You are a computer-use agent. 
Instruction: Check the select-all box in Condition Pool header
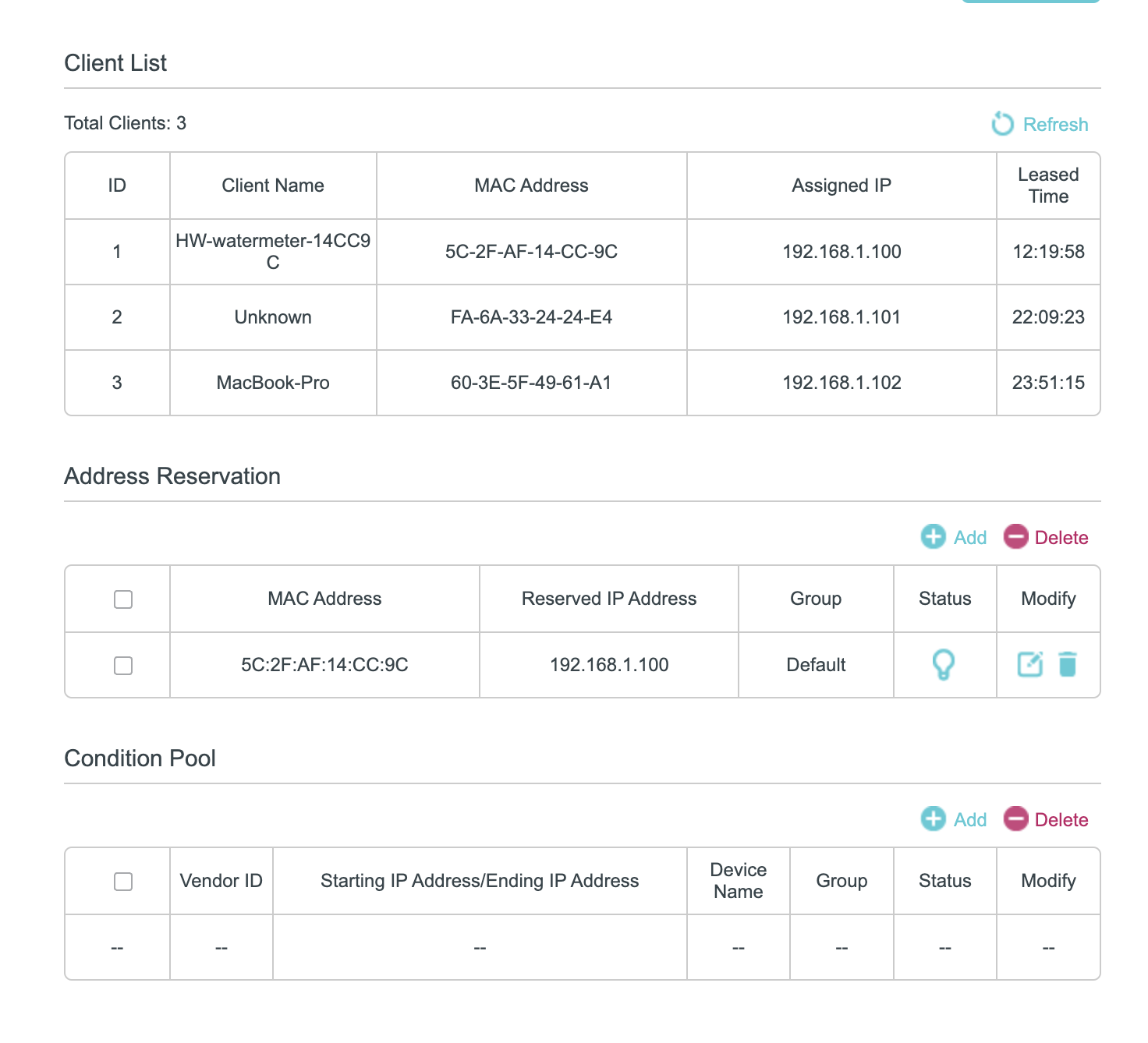click(x=123, y=882)
